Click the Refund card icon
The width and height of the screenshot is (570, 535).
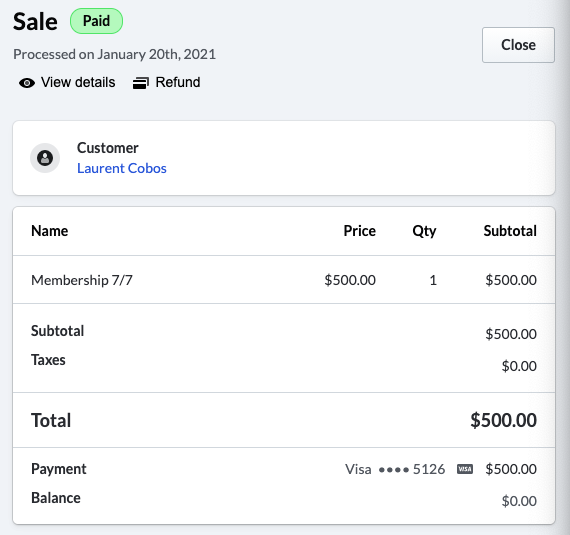(141, 83)
